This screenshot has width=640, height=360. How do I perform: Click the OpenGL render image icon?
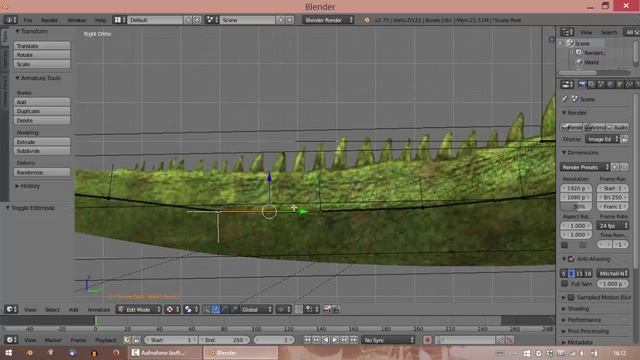point(327,309)
